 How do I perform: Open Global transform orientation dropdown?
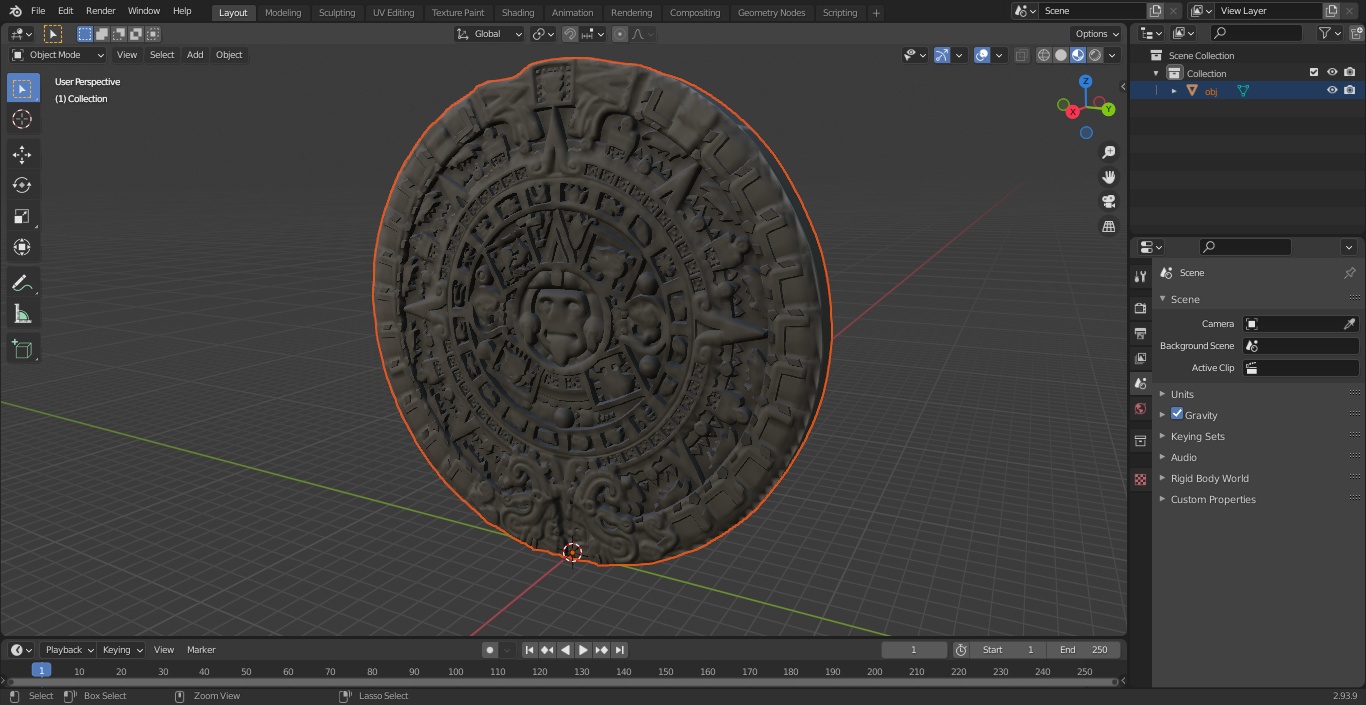point(490,34)
